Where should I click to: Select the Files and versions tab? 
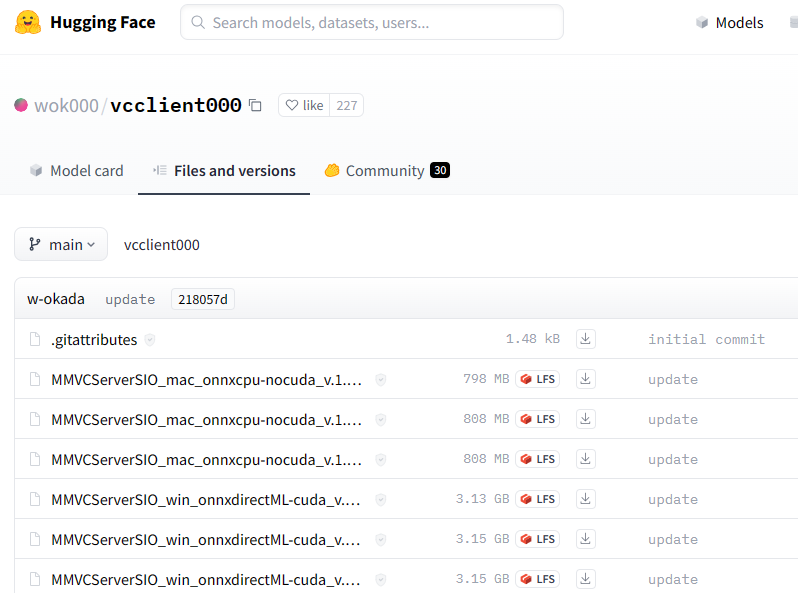(x=224, y=171)
